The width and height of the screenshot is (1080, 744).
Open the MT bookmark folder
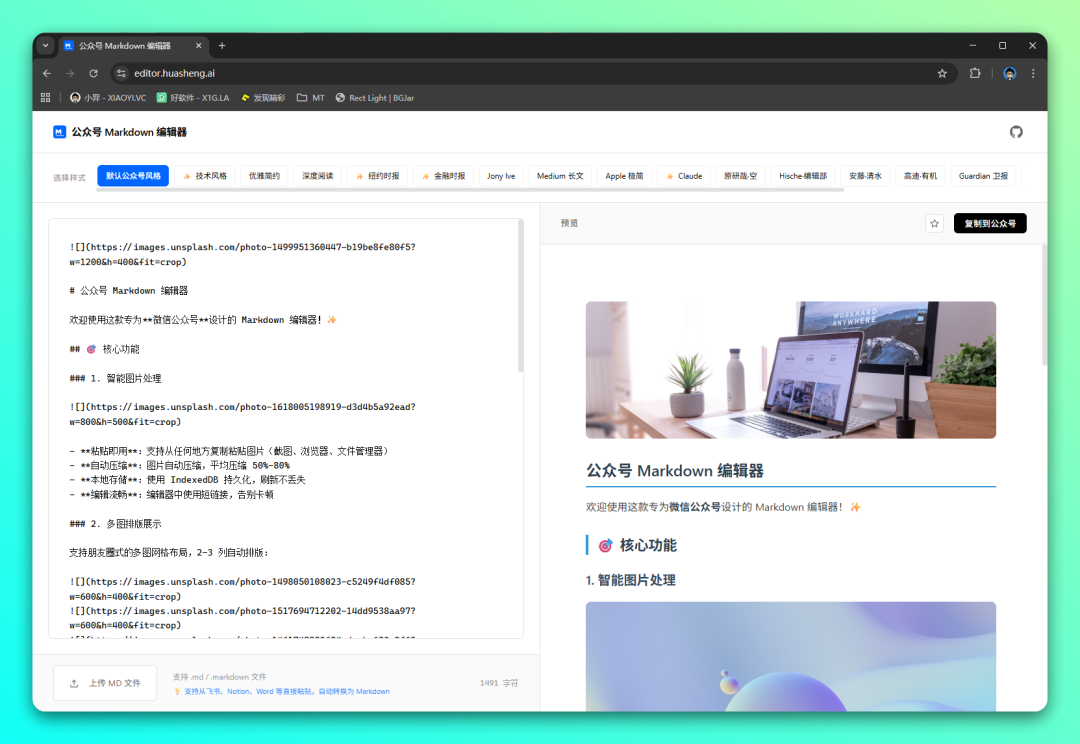(311, 98)
